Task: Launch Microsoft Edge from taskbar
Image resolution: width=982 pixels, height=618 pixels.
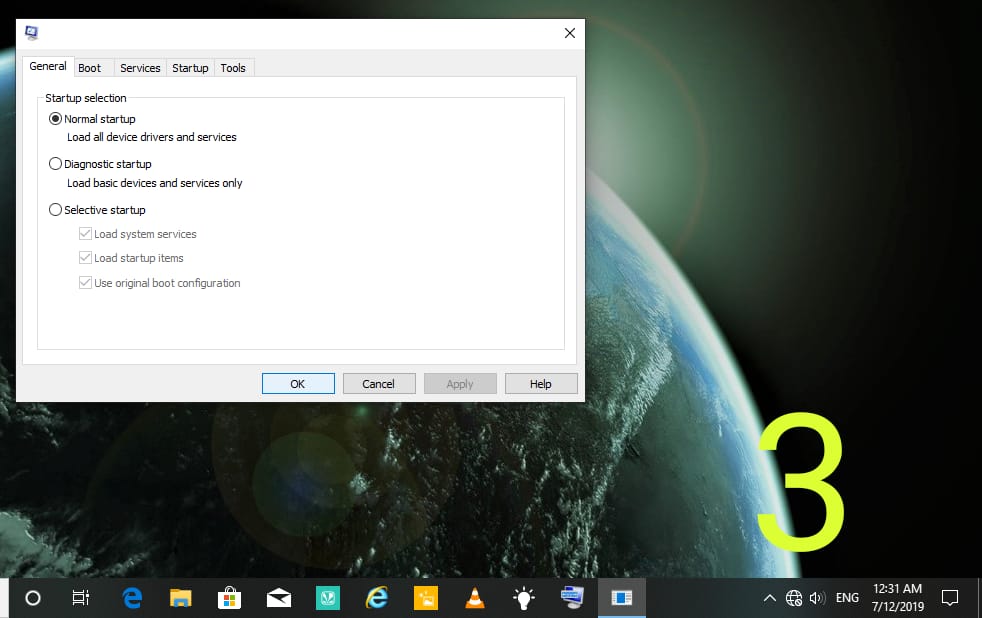Action: [x=132, y=598]
